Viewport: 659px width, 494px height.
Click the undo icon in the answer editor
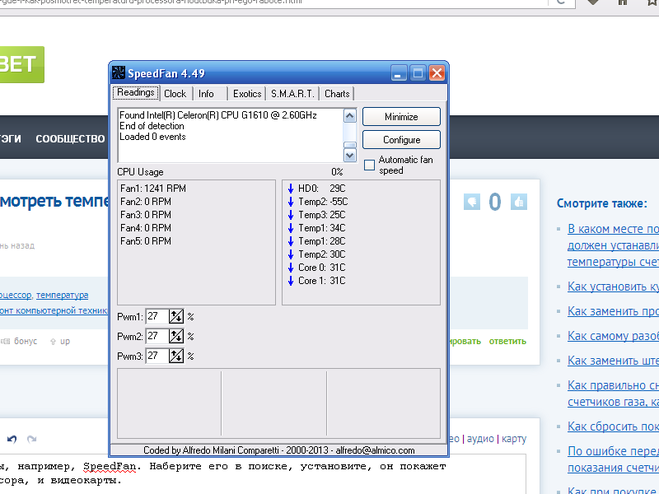(12, 439)
